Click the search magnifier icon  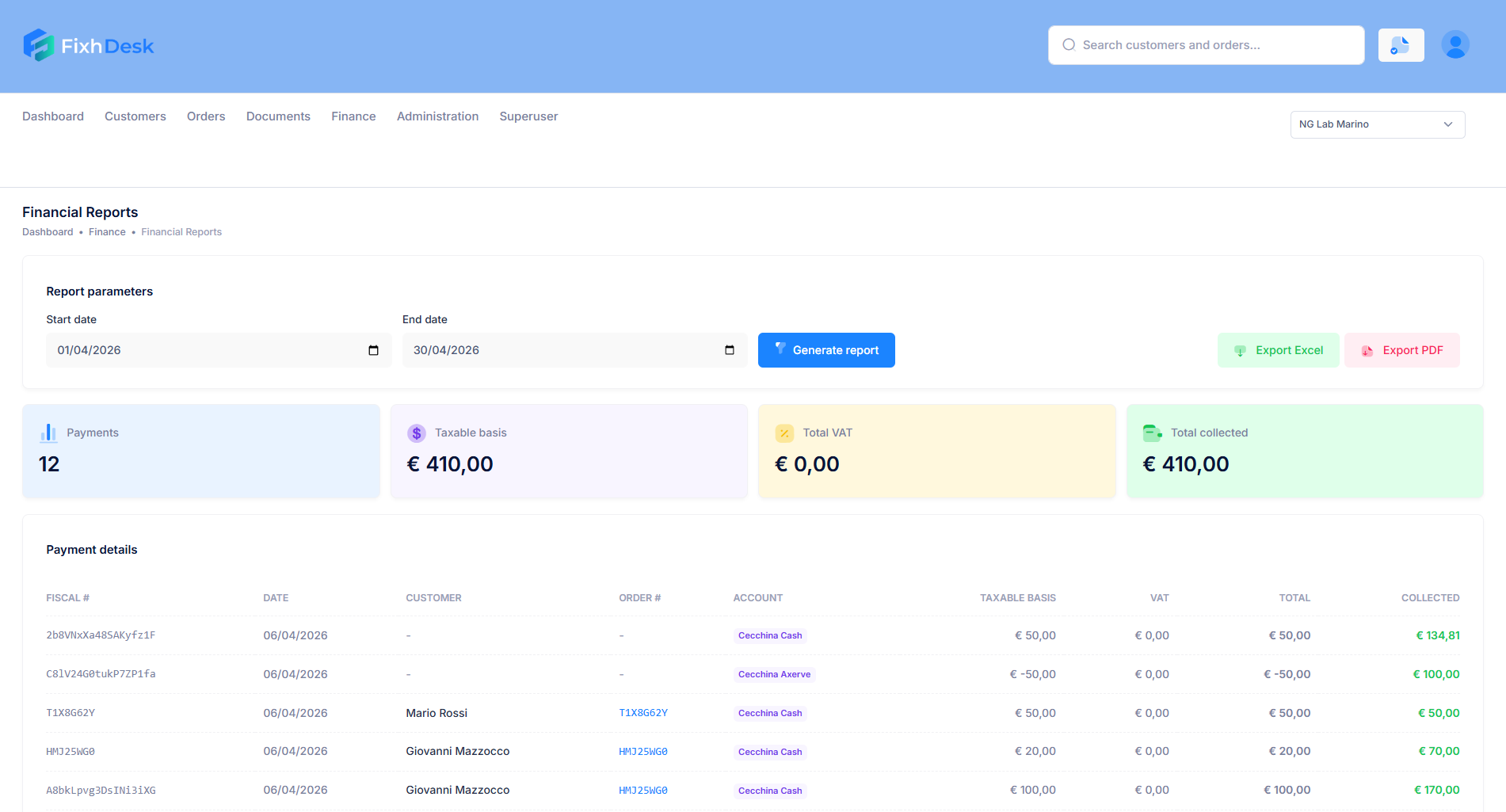(1069, 45)
